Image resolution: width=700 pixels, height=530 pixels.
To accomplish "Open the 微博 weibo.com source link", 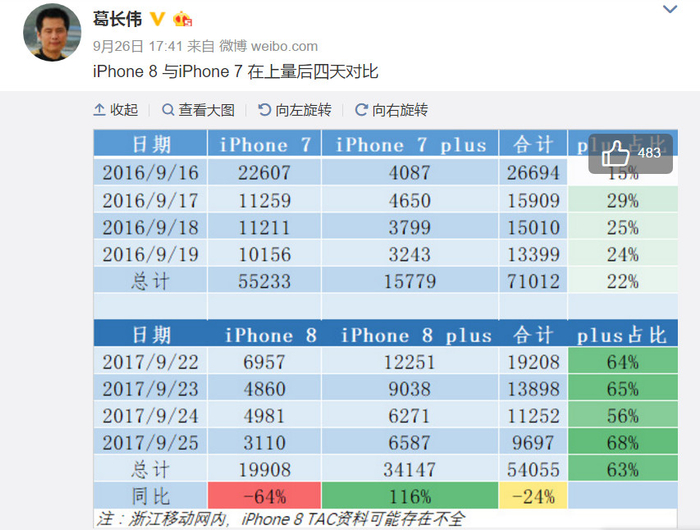I will pyautogui.click(x=268, y=46).
